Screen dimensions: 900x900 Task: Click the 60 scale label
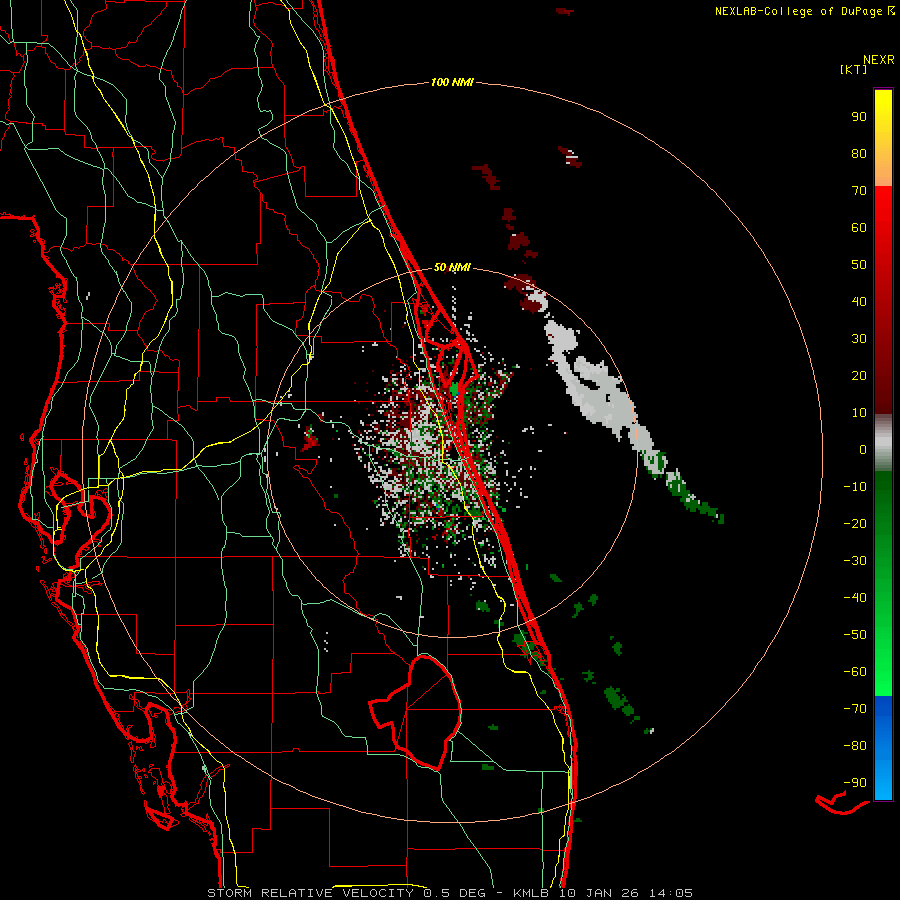pyautogui.click(x=859, y=227)
